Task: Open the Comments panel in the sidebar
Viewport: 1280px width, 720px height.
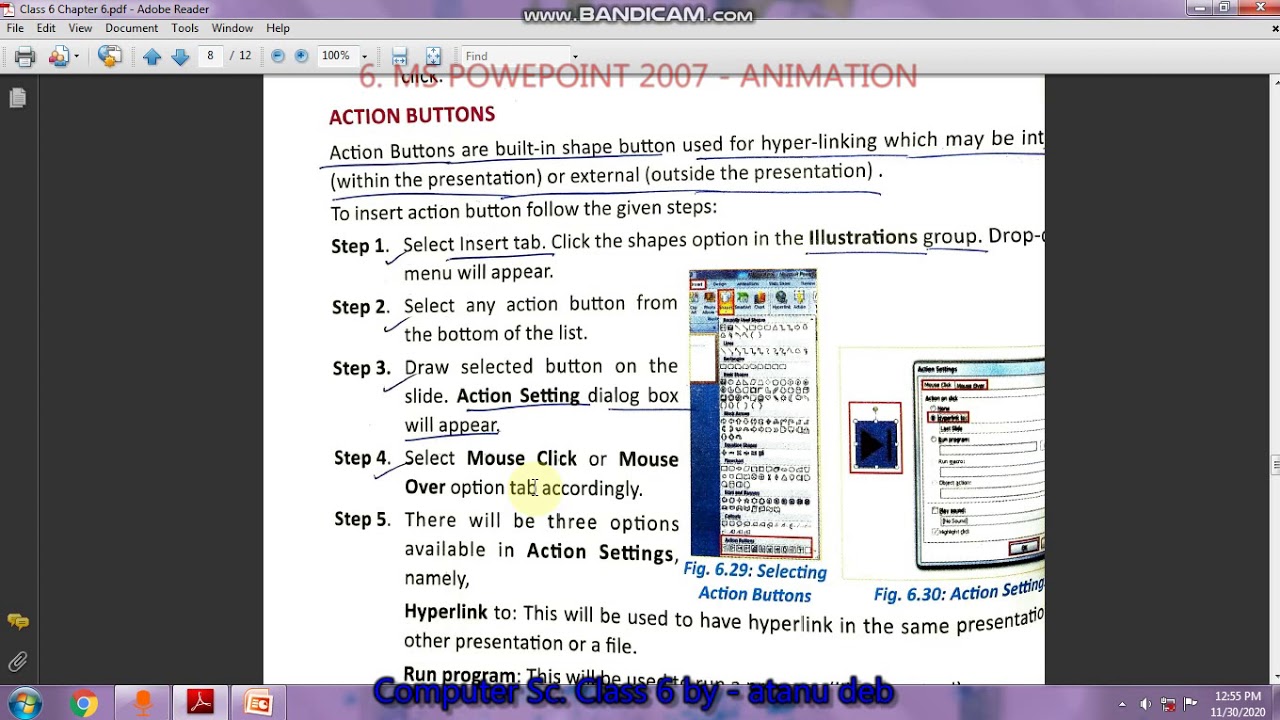Action: (x=17, y=622)
